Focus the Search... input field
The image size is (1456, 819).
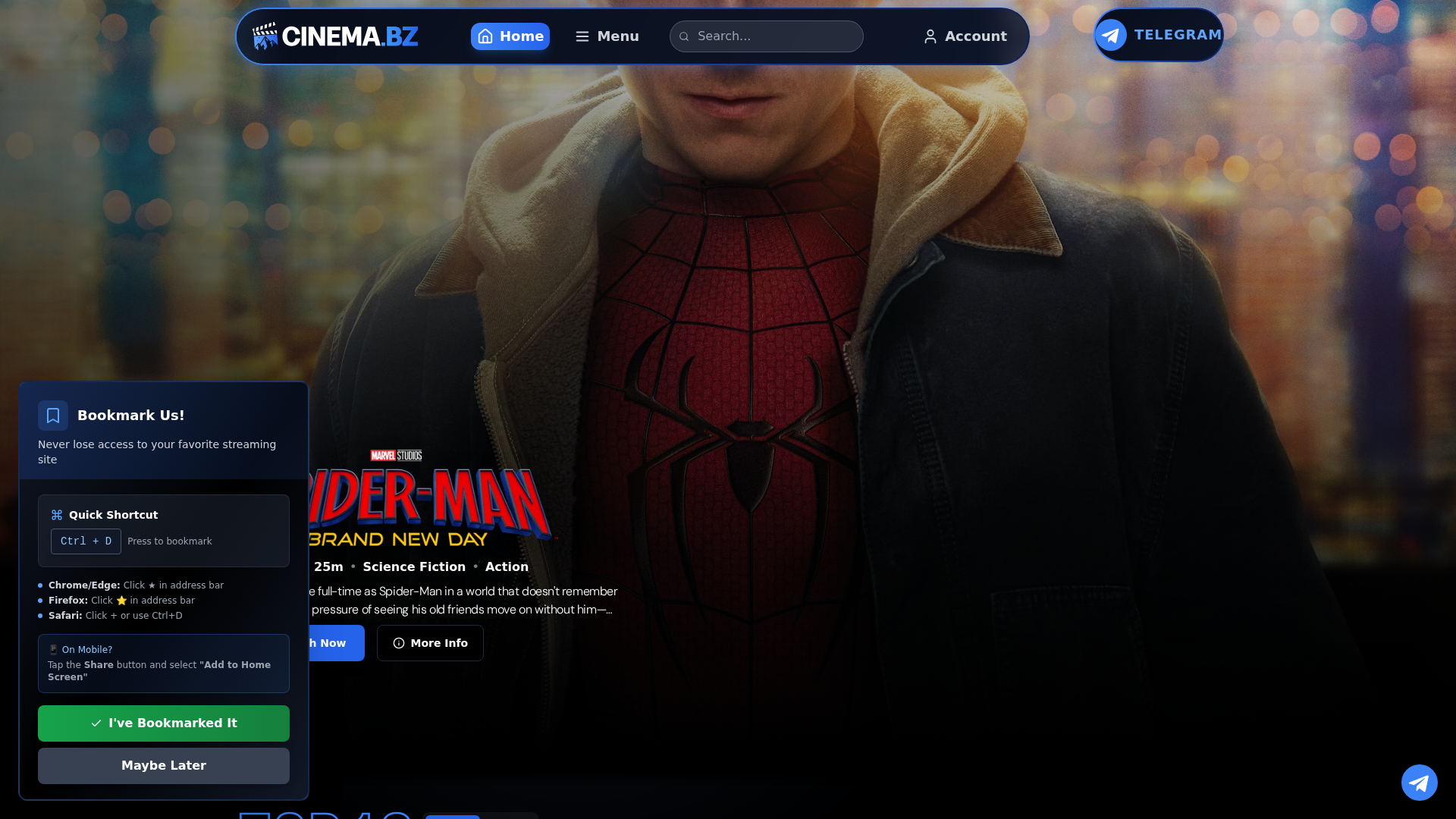point(766,36)
